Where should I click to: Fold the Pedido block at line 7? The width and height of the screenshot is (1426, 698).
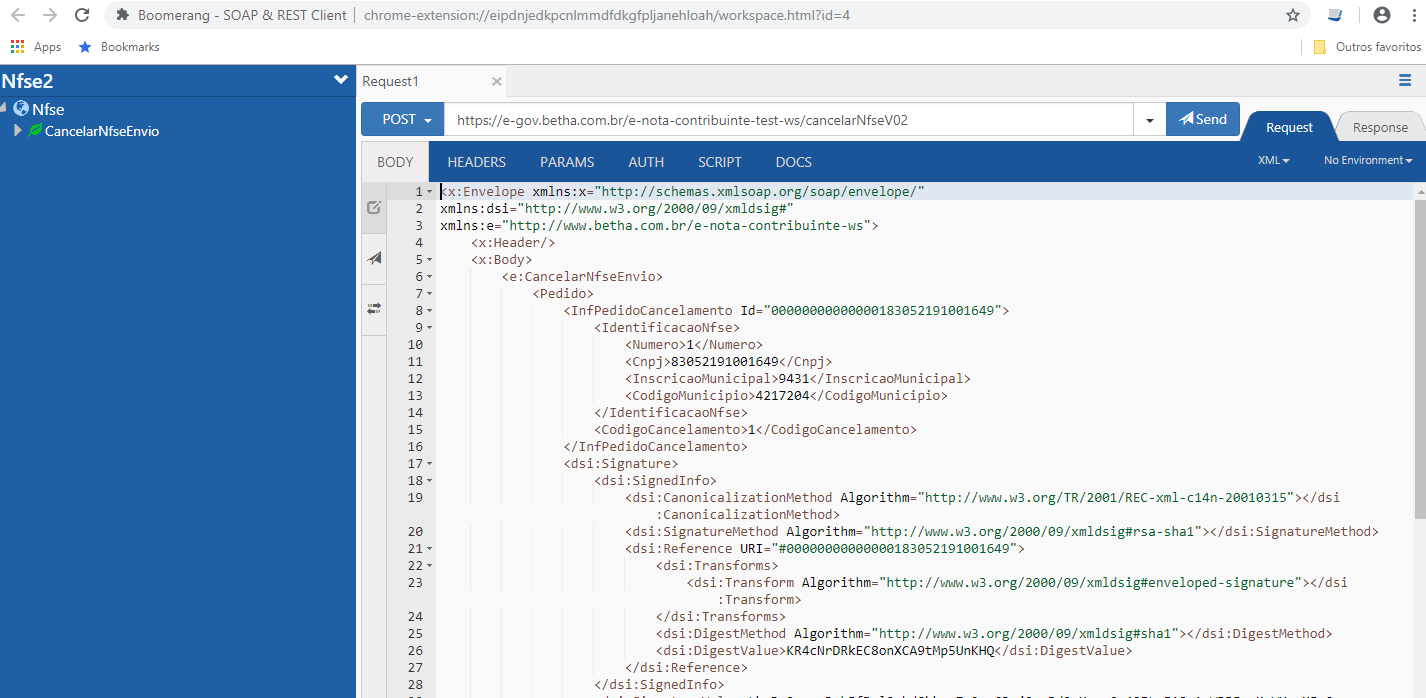point(430,294)
